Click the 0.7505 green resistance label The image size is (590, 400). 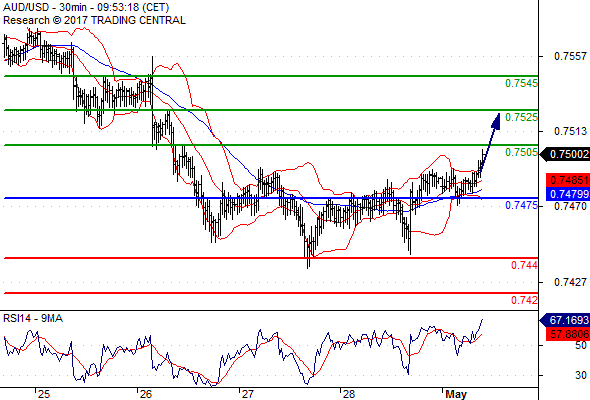click(x=521, y=152)
